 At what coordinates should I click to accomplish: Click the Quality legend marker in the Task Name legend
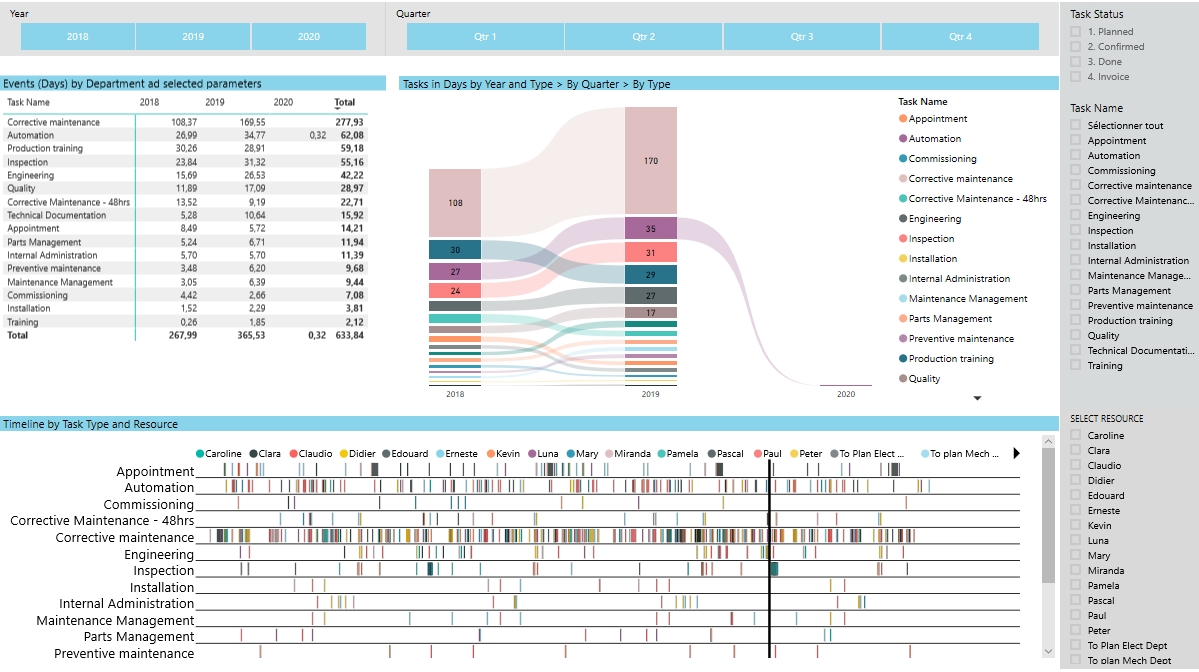coord(901,378)
